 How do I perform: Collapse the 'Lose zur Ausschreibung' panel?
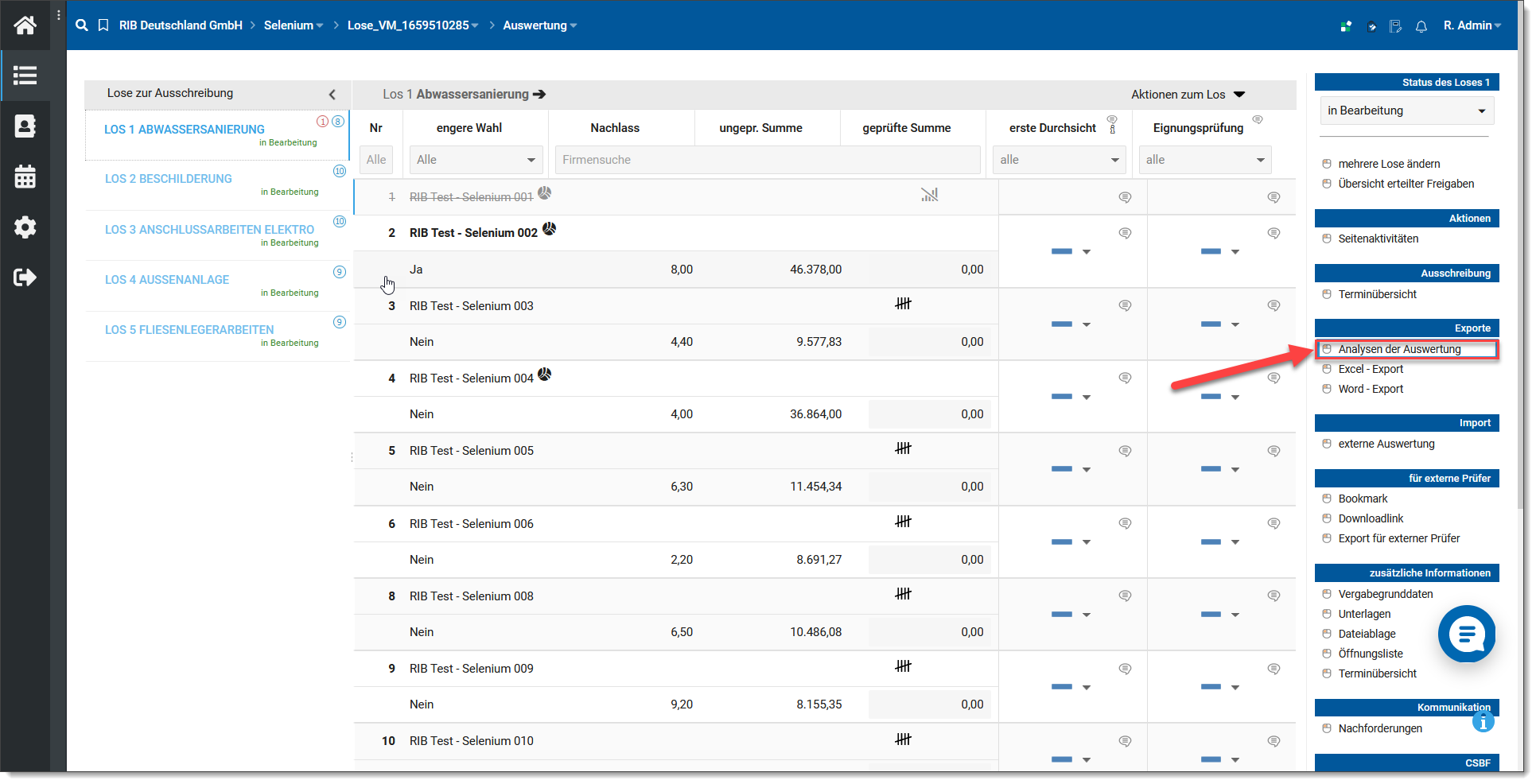[332, 94]
